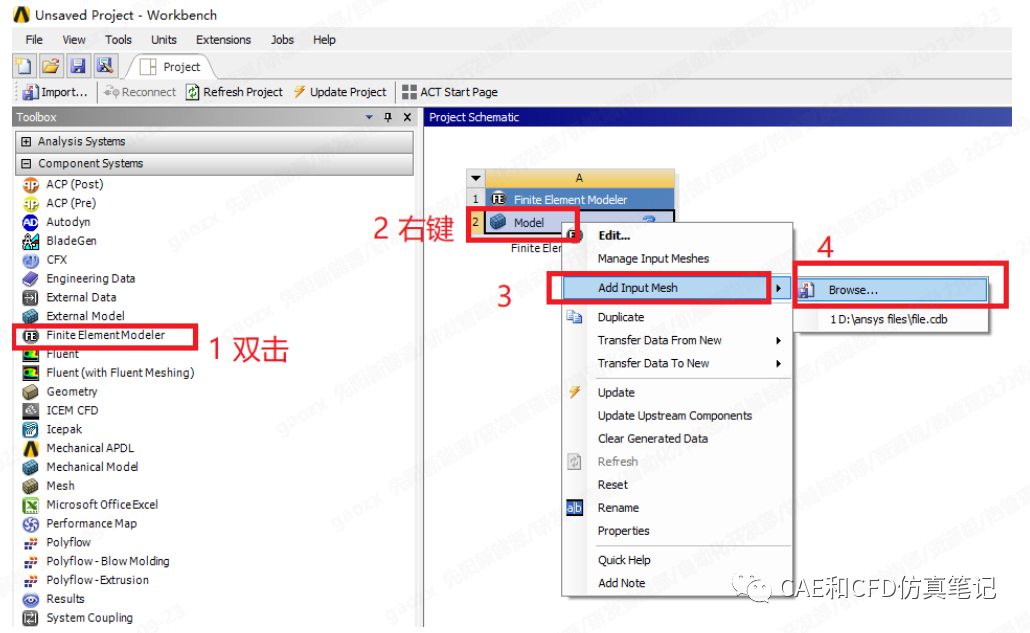Select the ACP (Post) component icon
Image resolution: width=1030 pixels, height=633 pixels.
tap(30, 185)
